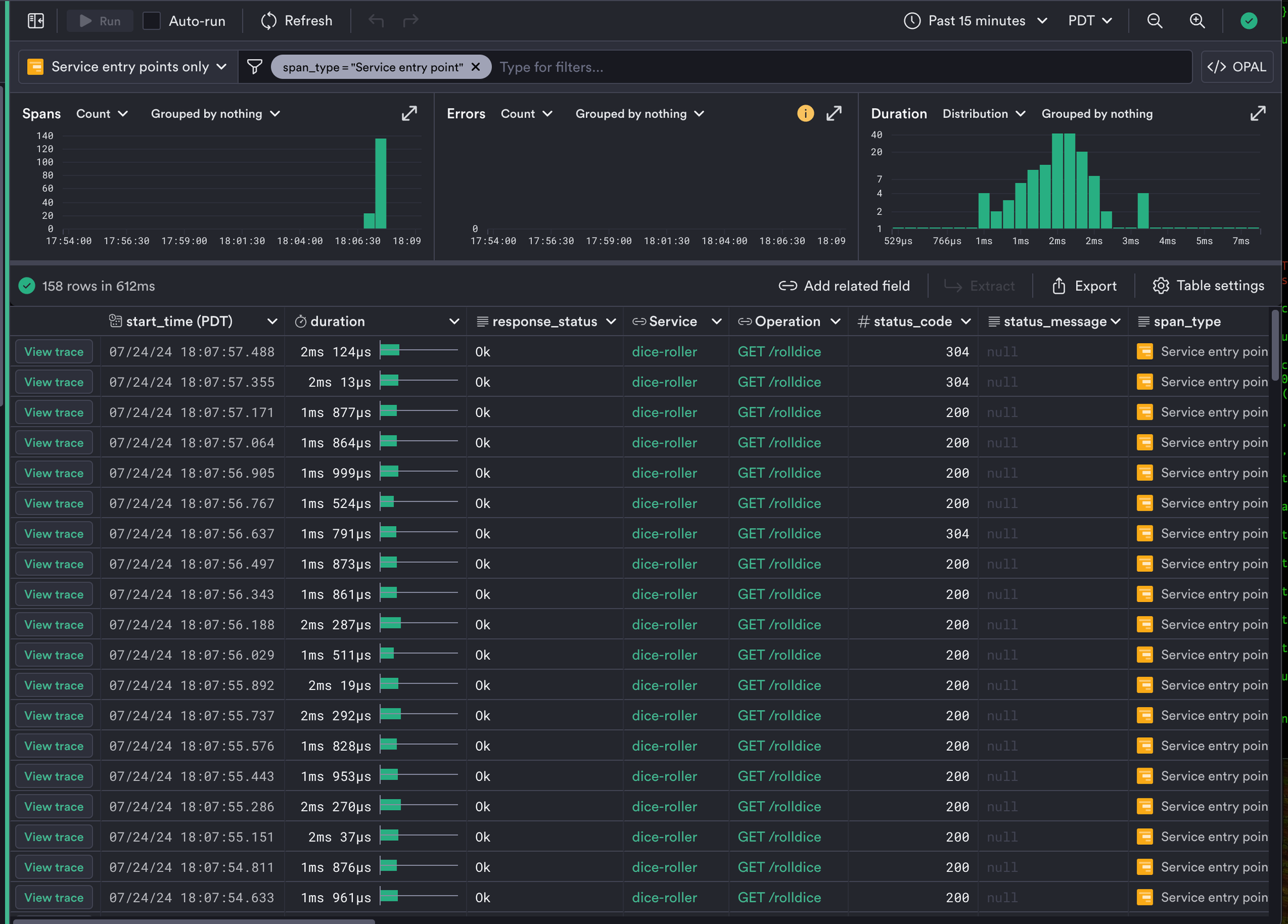
Task: Click the start_time column calendar icon
Action: (115, 321)
